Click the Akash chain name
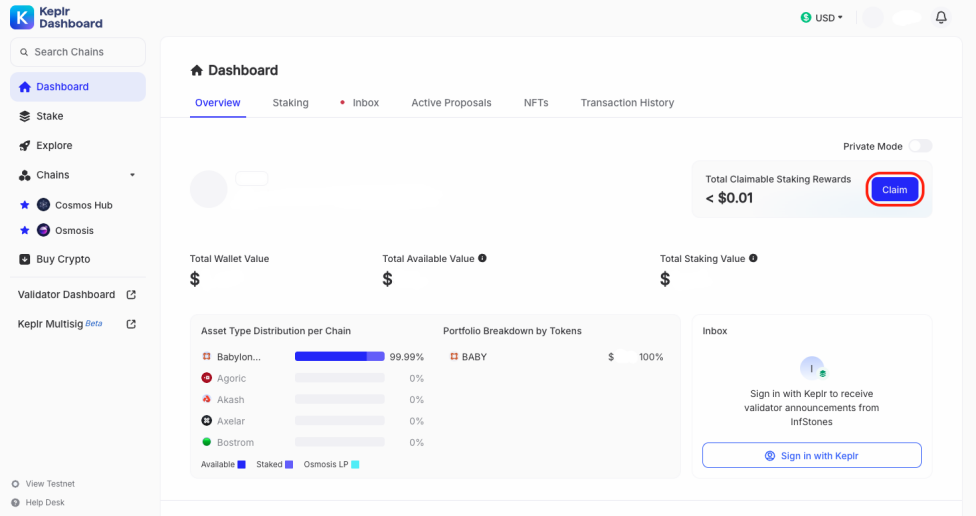Image resolution: width=976 pixels, height=516 pixels. point(230,400)
